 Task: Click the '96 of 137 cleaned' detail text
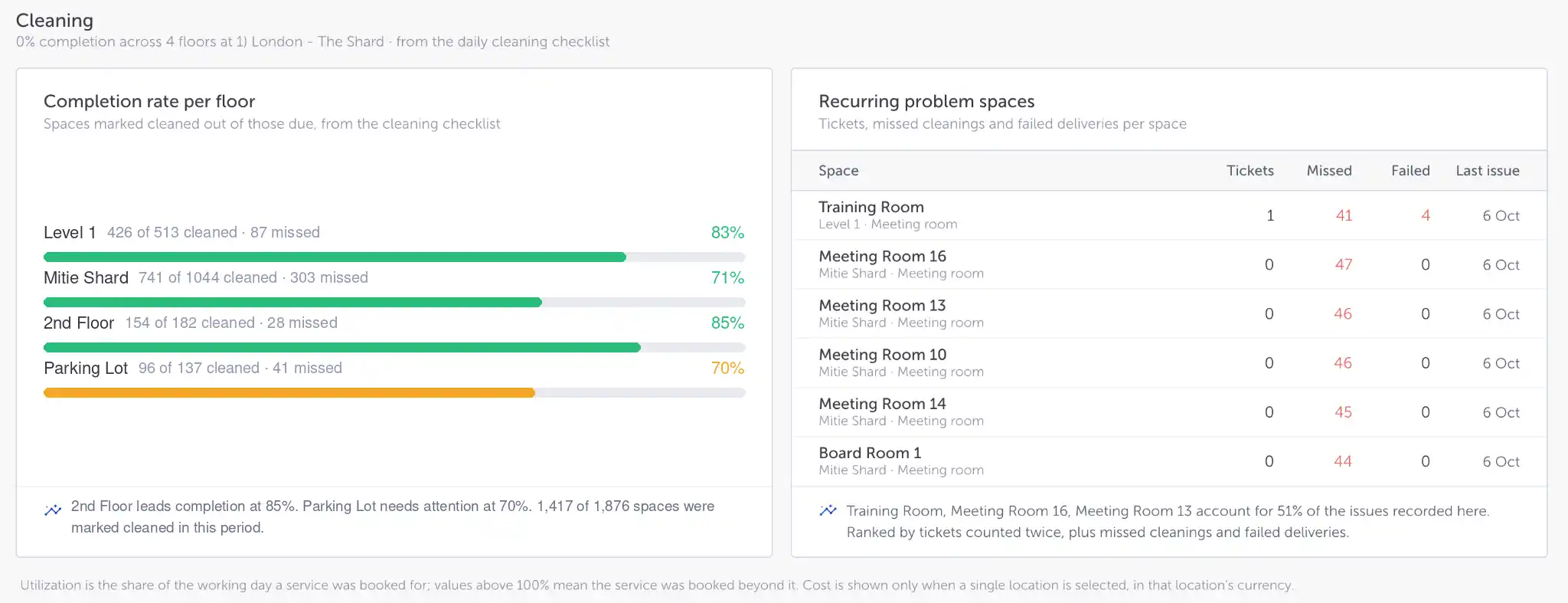tap(199, 369)
